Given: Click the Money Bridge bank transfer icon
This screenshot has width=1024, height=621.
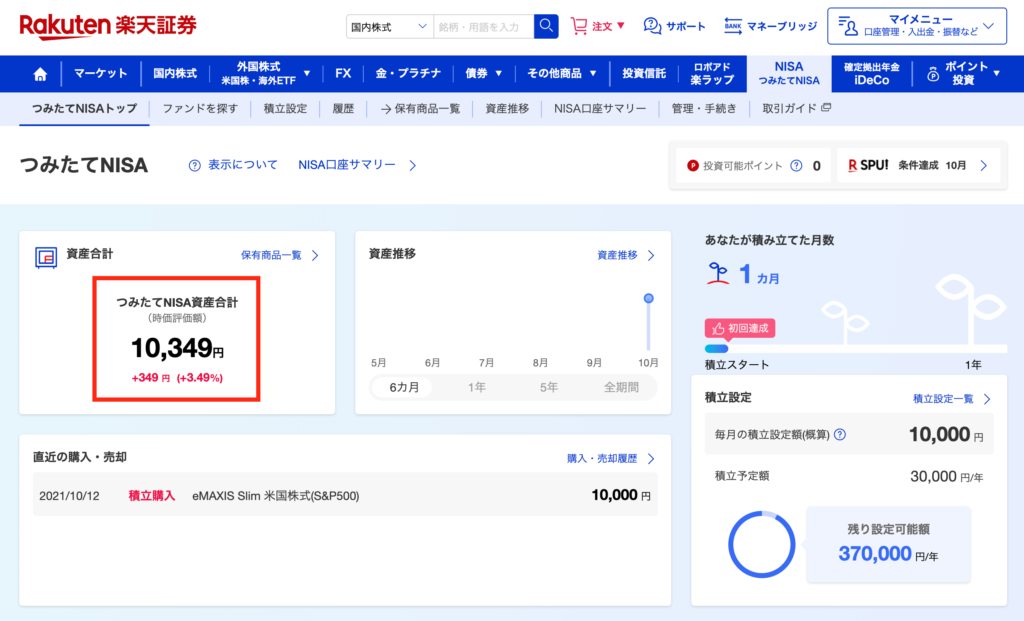Looking at the screenshot, I should [733, 26].
